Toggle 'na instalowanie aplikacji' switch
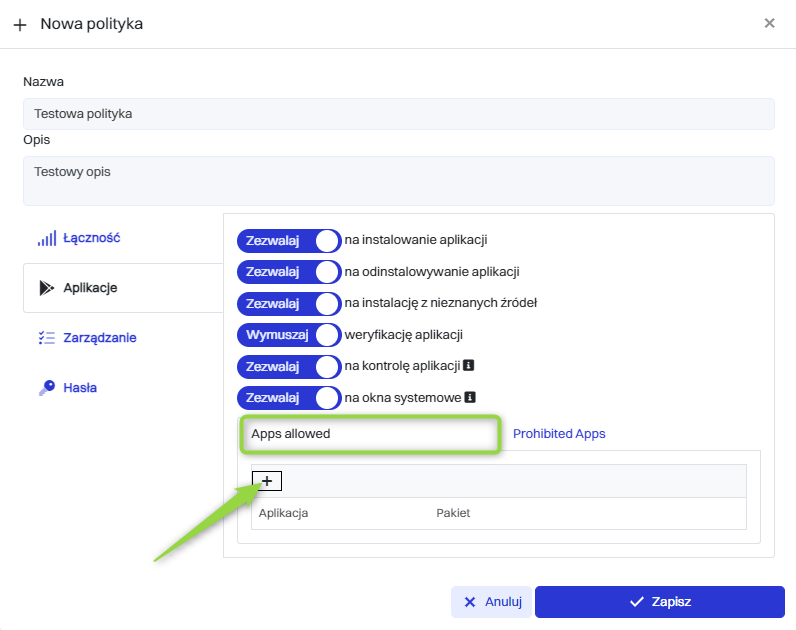 (x=289, y=240)
